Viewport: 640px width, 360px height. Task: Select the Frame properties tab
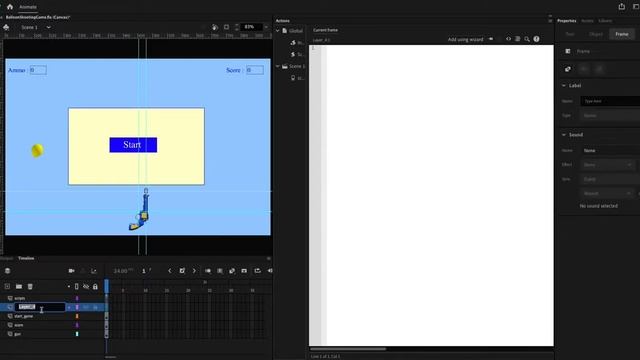[622, 34]
